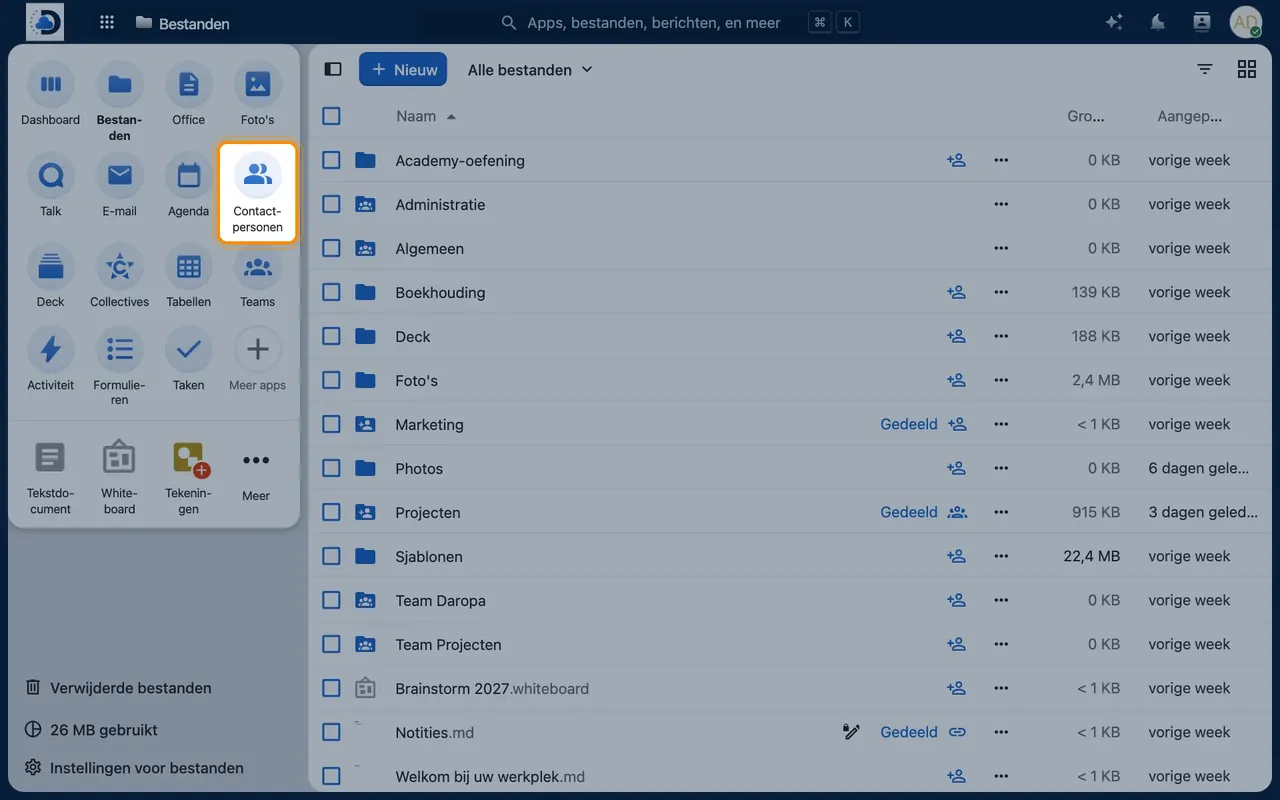The width and height of the screenshot is (1280, 800).
Task: Click Gedeeld label on Notities.md row
Action: pyautogui.click(x=909, y=732)
